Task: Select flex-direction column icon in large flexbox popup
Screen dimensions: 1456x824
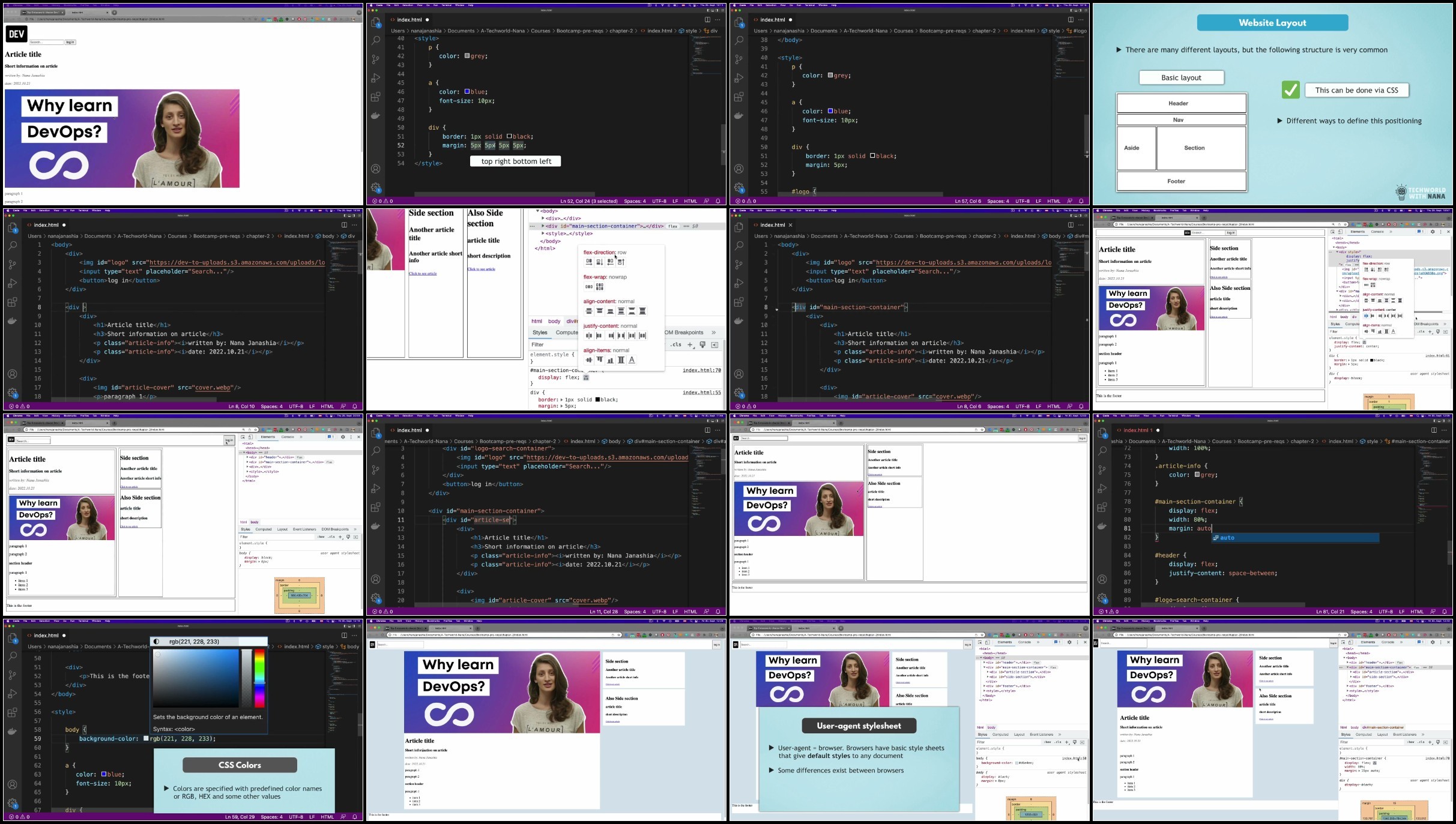Action: pyautogui.click(x=599, y=262)
